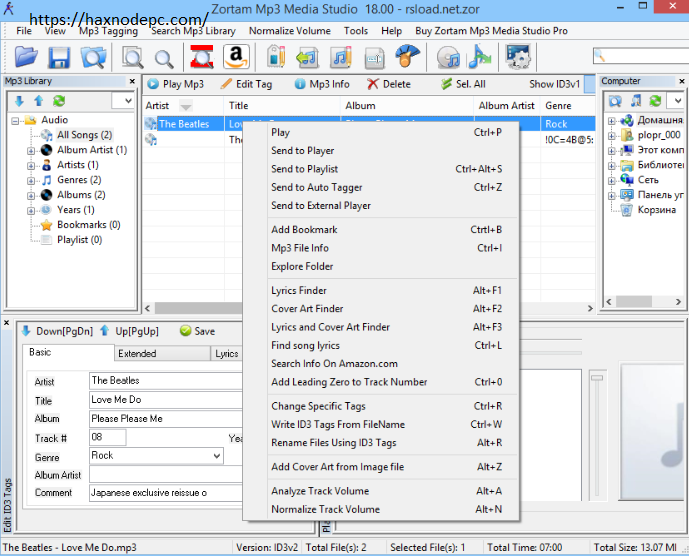
Task: Click the Mp3 Info button
Action: click(x=322, y=84)
